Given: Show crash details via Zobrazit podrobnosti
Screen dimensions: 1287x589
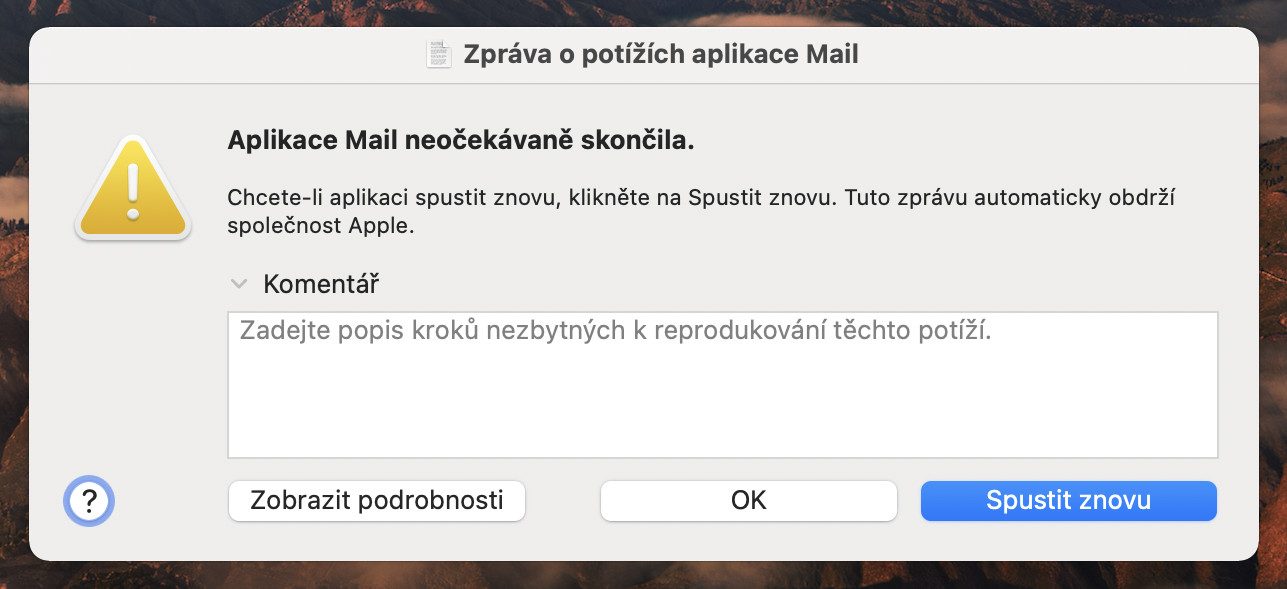Looking at the screenshot, I should 377,500.
